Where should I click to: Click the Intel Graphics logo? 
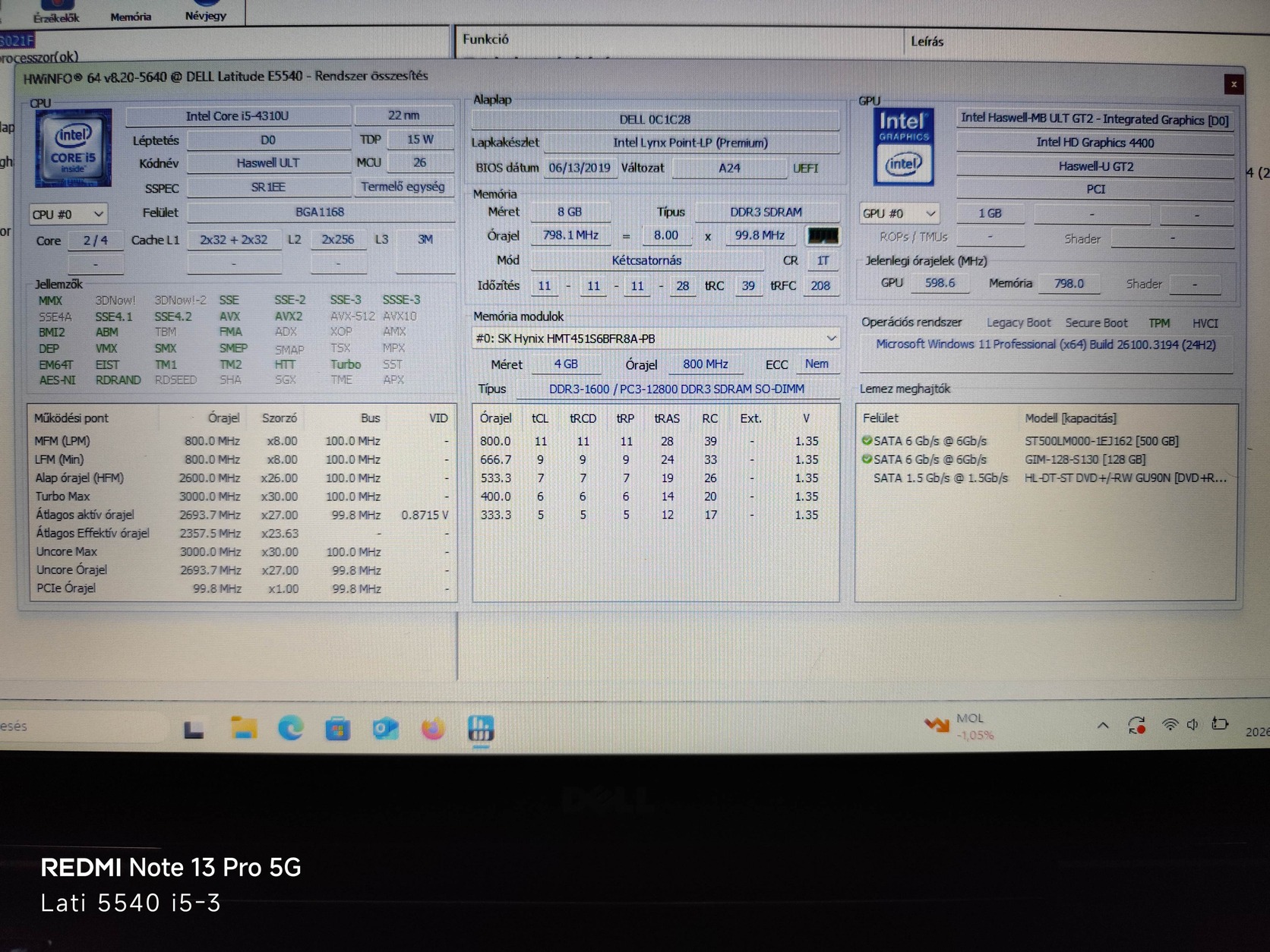point(904,147)
